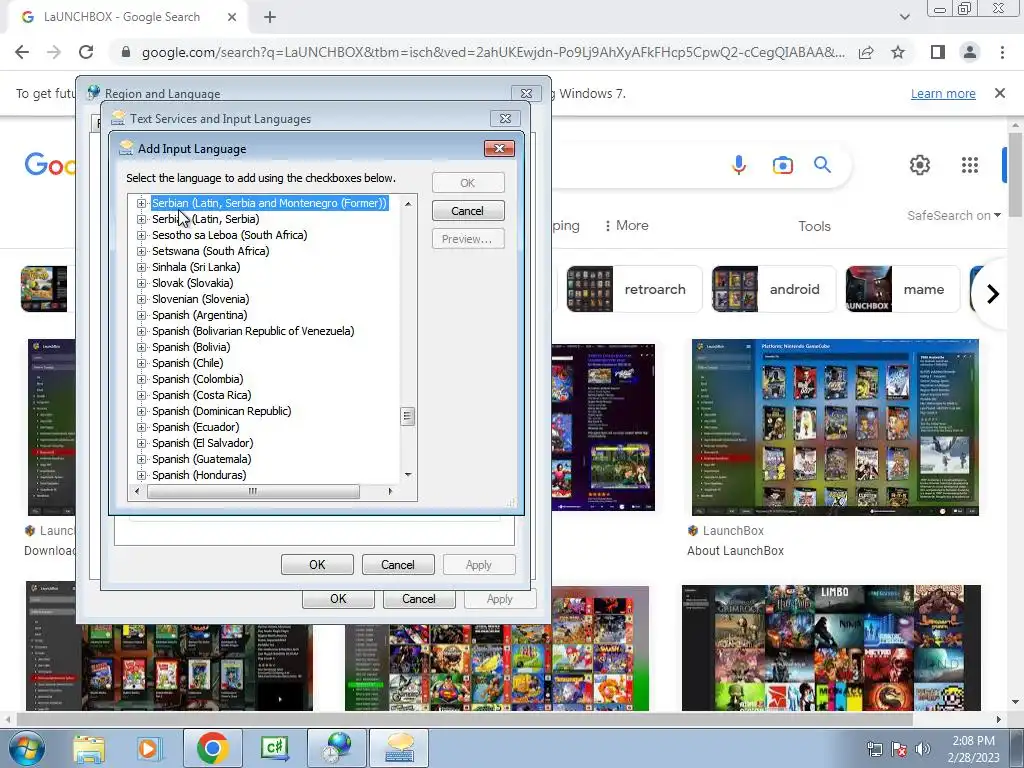Toggle the Chrome side panel
This screenshot has height=768, width=1024.
point(938,52)
